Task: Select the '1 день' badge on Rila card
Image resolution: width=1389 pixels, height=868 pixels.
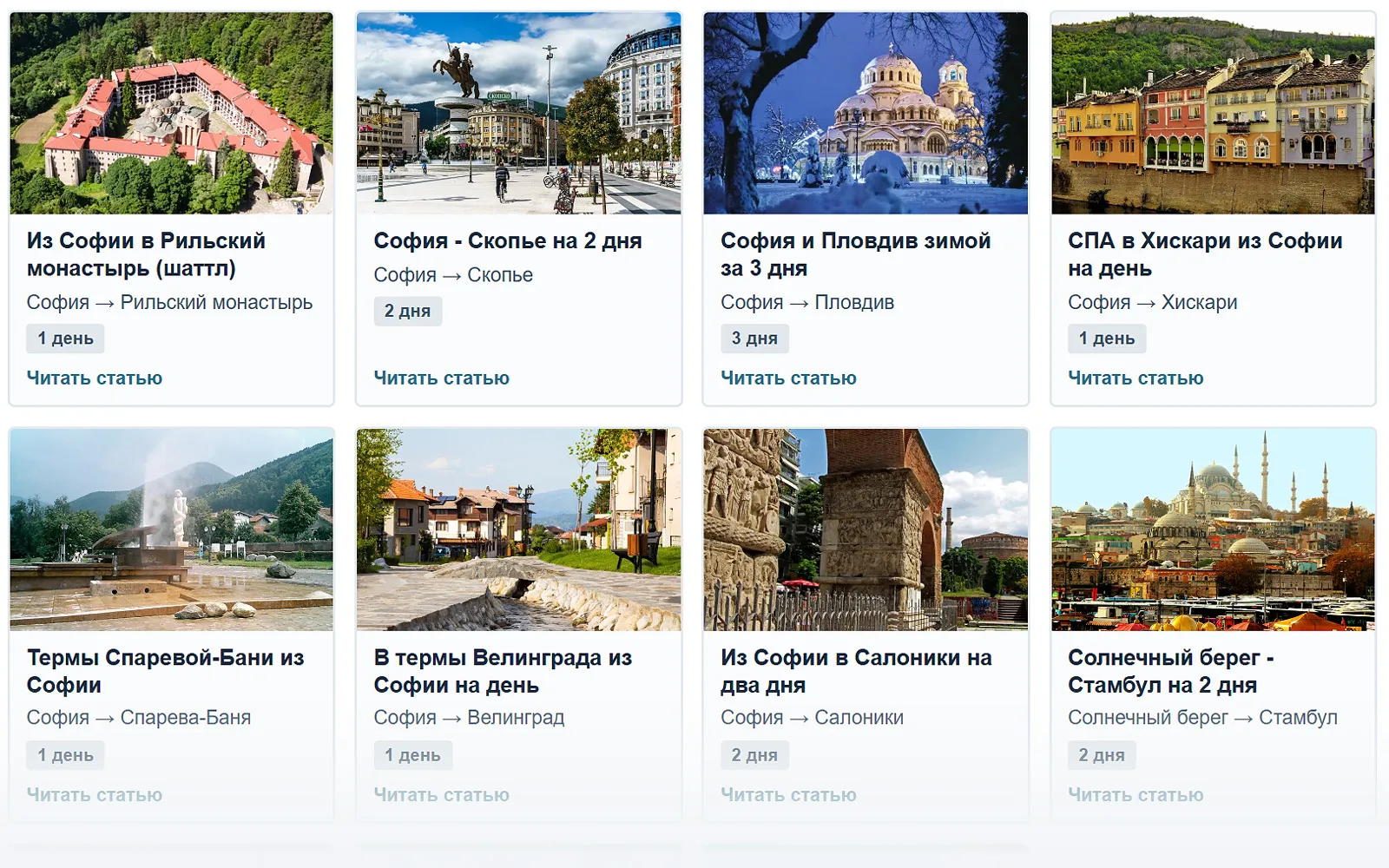Action: (65, 339)
